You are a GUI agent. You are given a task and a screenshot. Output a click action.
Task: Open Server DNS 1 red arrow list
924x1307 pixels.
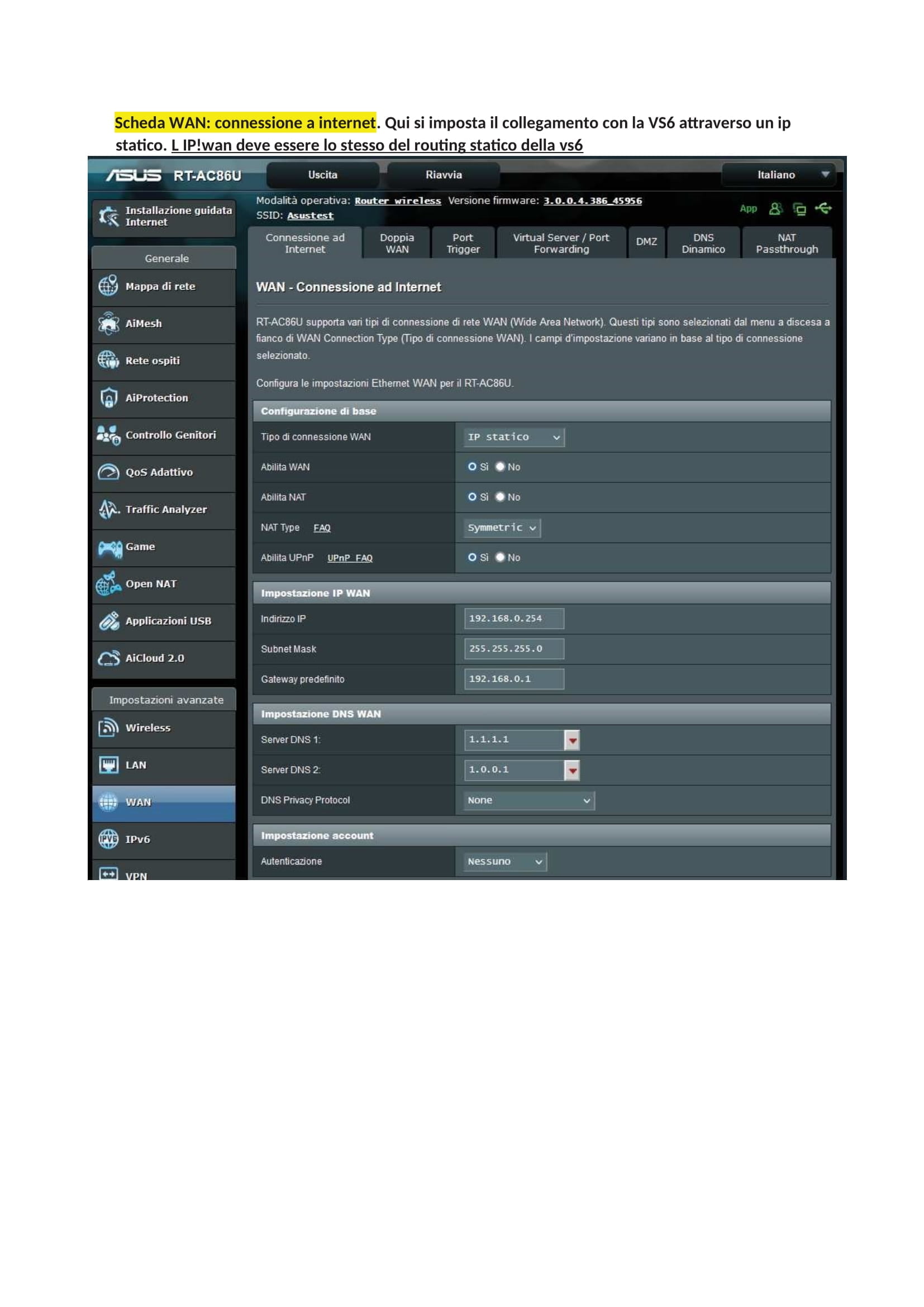pyautogui.click(x=572, y=740)
